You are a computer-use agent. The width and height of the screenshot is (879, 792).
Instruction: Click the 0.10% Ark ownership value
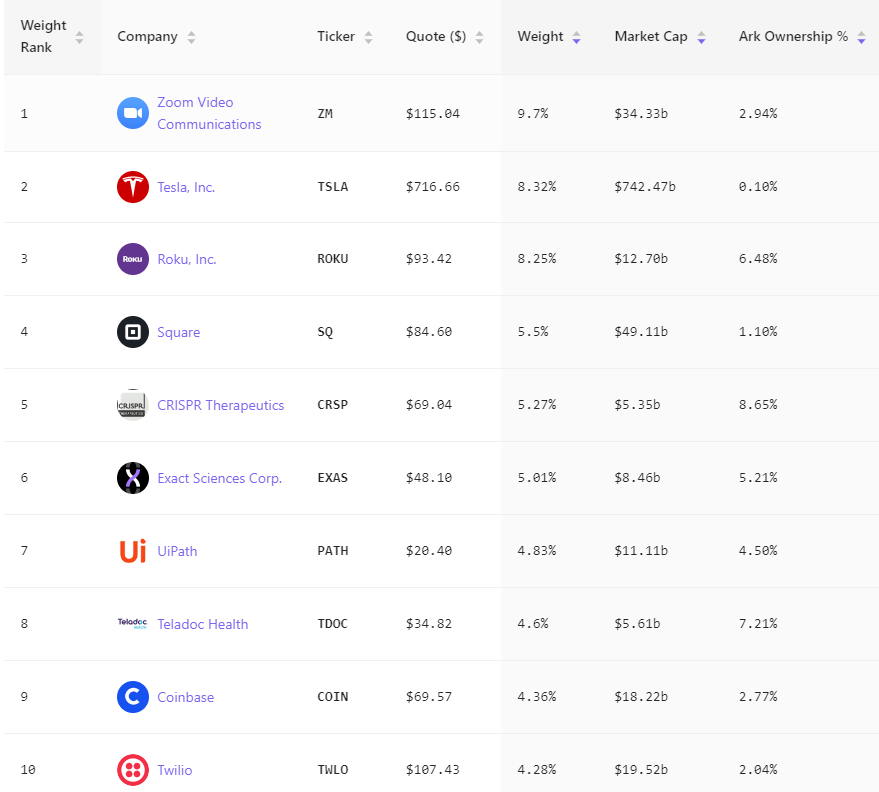coord(758,187)
